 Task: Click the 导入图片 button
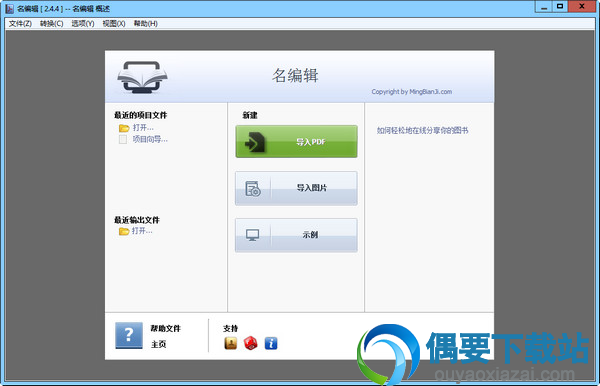pos(296,188)
